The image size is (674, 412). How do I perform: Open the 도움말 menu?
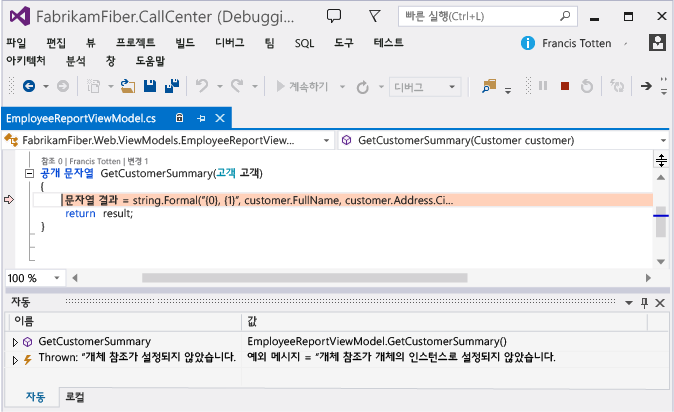tap(150, 61)
